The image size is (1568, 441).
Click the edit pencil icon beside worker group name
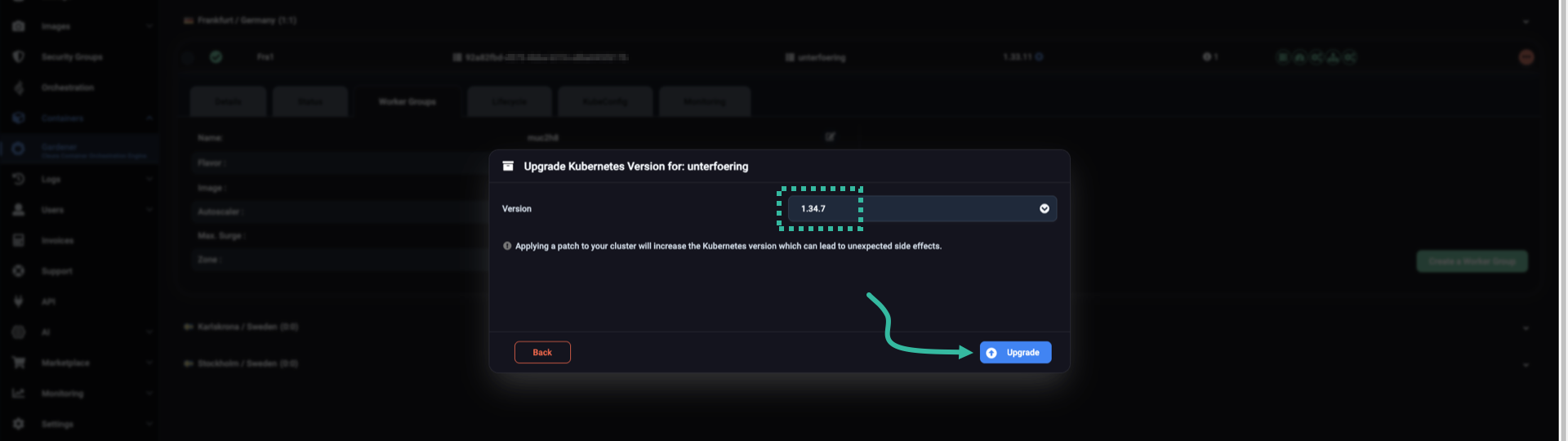pyautogui.click(x=830, y=137)
